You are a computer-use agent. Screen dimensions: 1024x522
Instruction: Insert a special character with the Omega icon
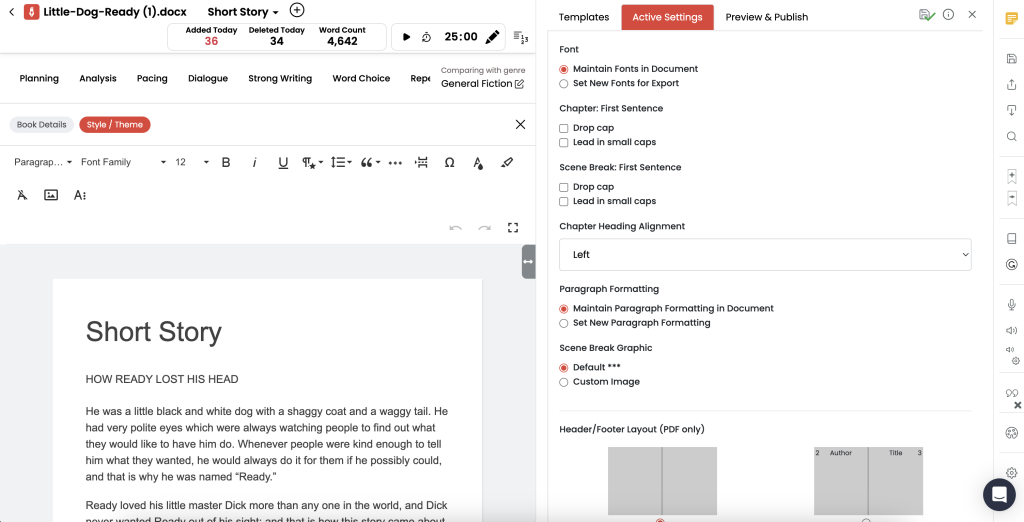click(449, 162)
